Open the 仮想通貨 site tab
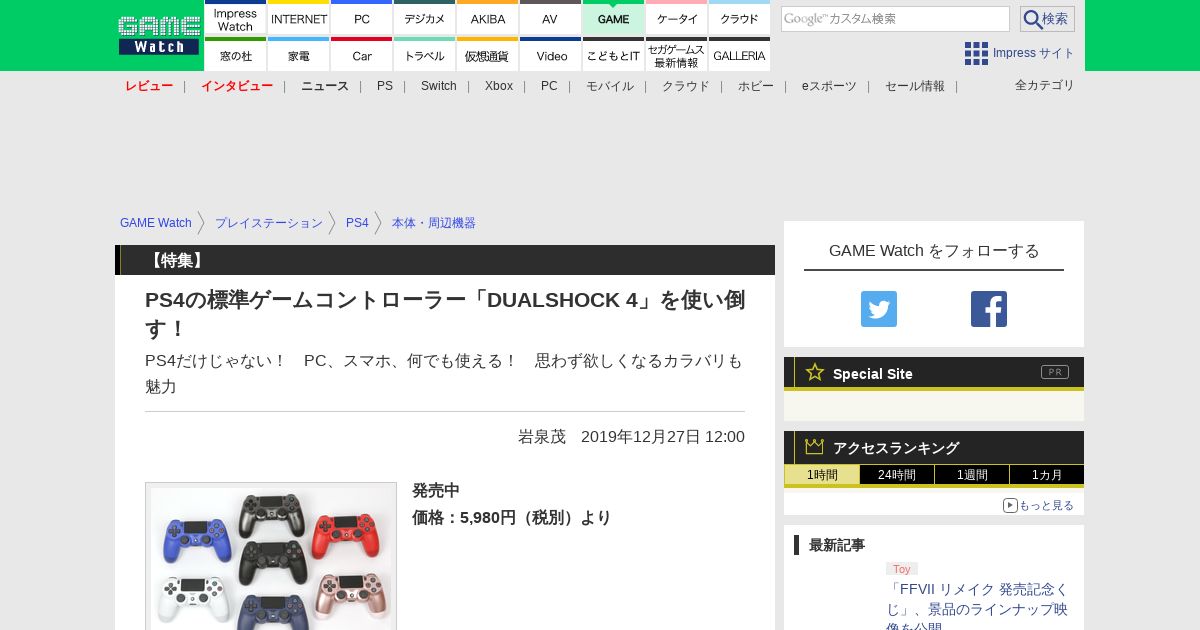Screen dimensions: 1200x630 pos(488,54)
